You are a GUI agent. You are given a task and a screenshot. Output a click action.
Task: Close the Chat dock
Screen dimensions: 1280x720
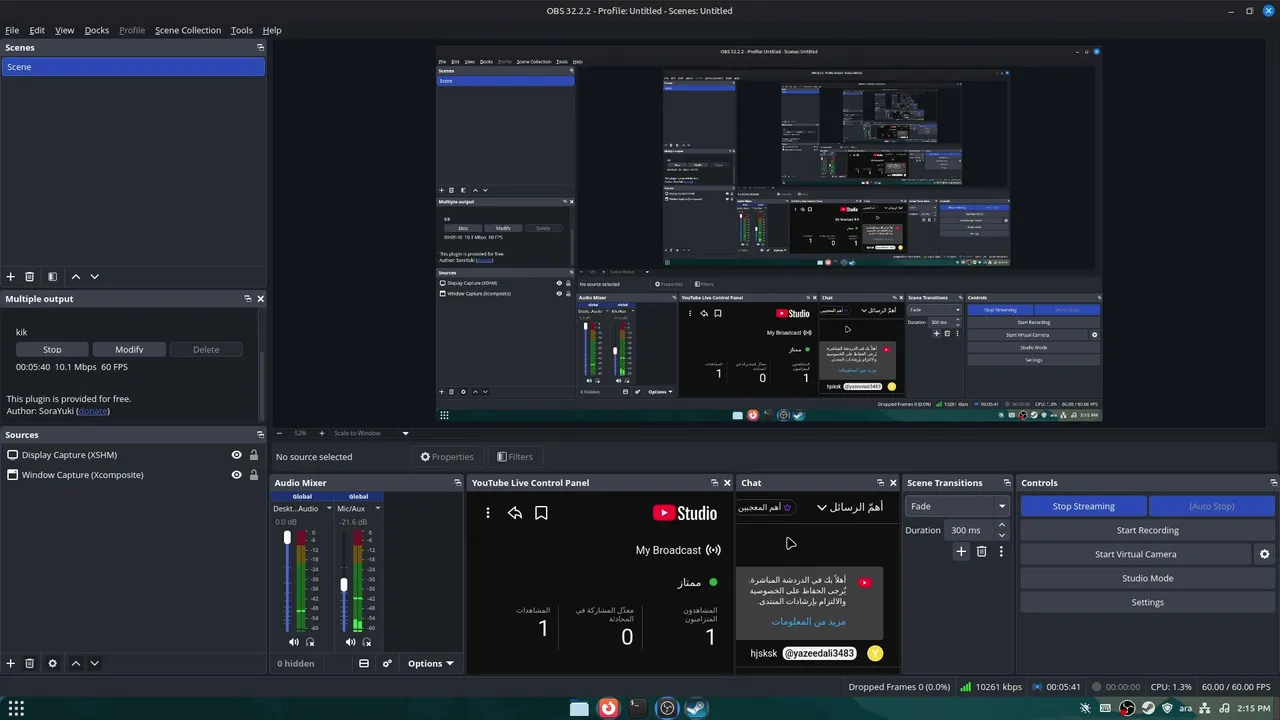893,483
